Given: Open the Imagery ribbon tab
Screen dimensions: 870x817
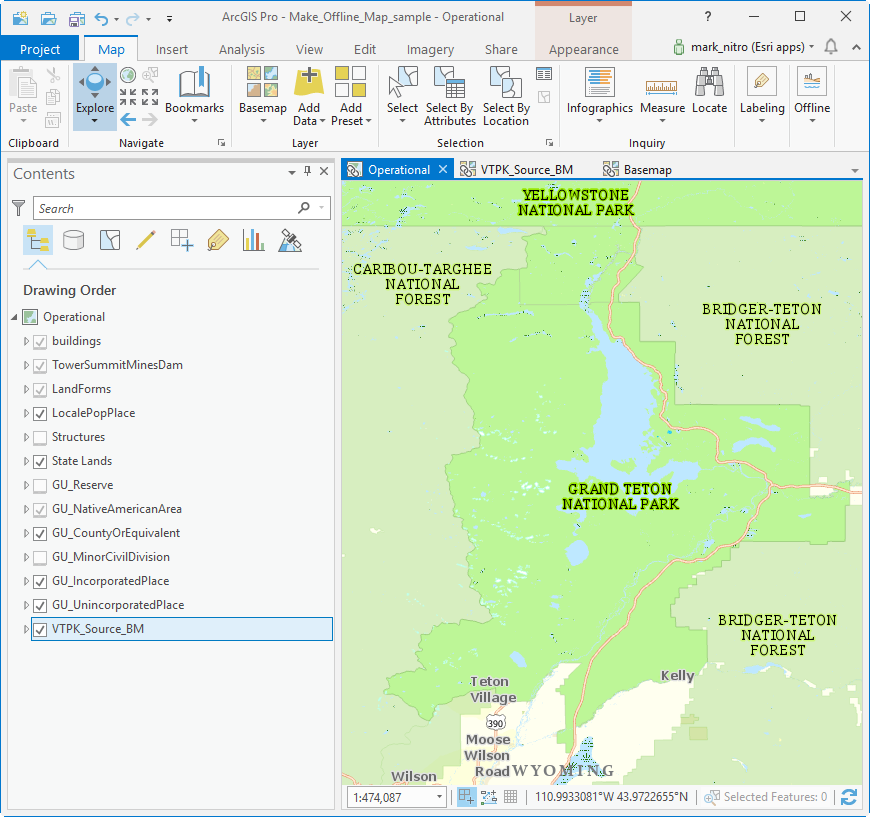Looking at the screenshot, I should point(430,49).
